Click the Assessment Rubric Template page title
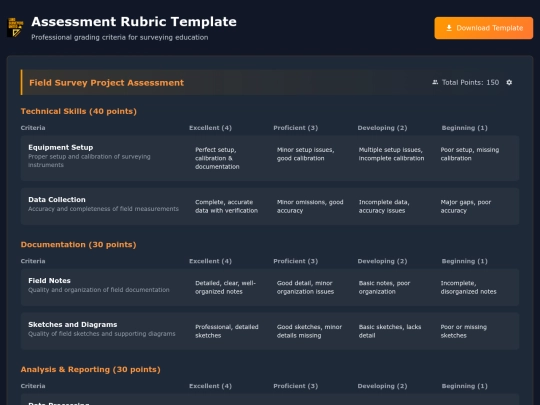This screenshot has width=540, height=405. [134, 22]
